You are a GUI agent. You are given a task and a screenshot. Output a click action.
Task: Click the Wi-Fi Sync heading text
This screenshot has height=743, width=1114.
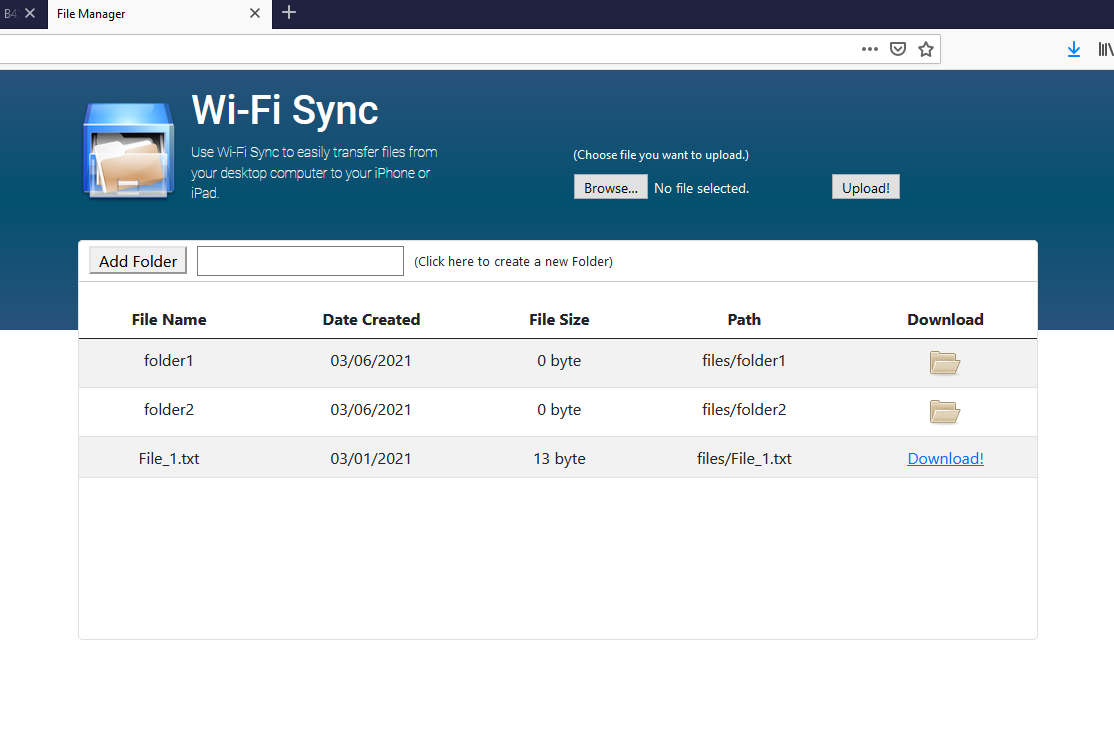[x=284, y=111]
